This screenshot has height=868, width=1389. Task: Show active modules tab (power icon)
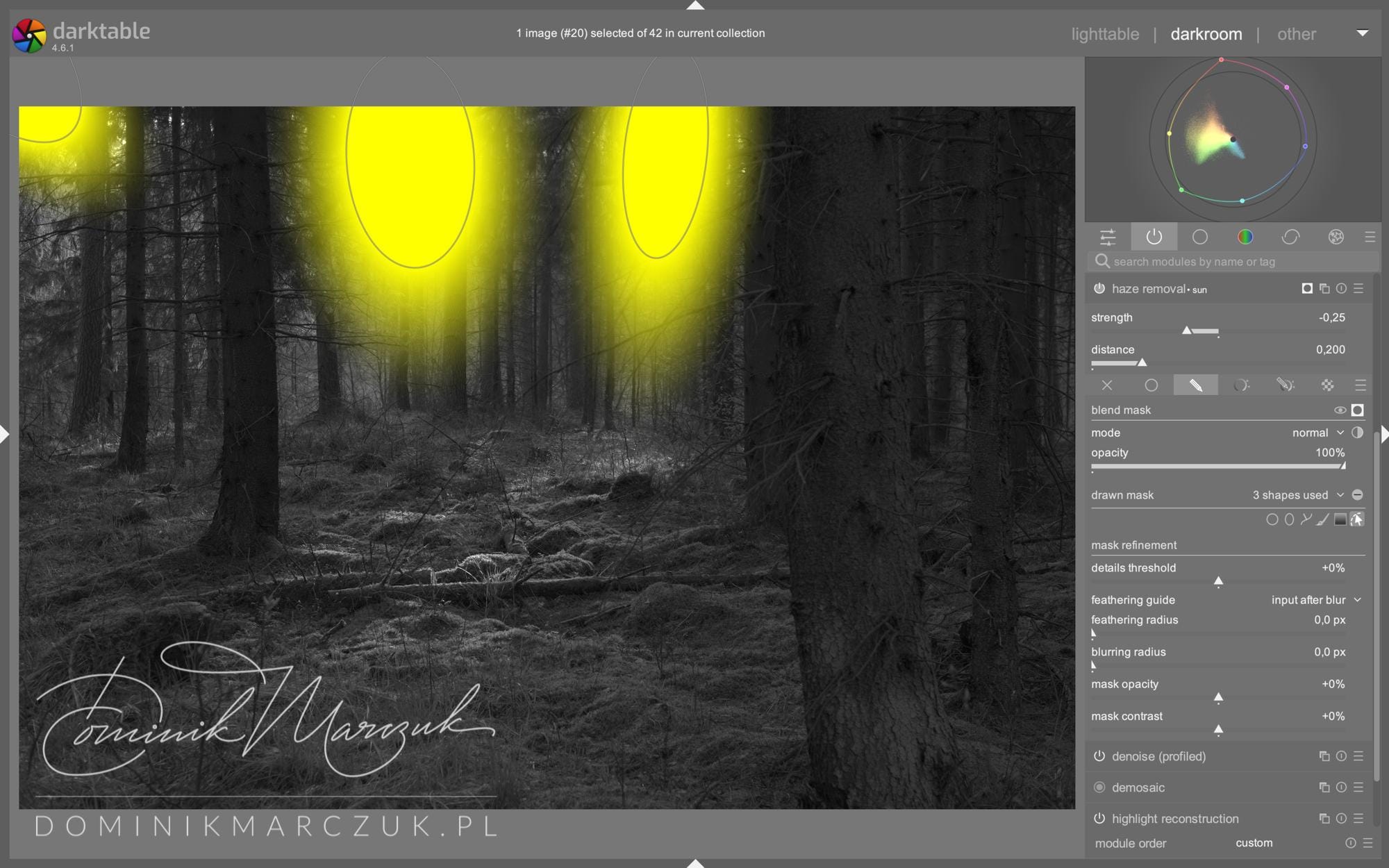pos(1154,237)
